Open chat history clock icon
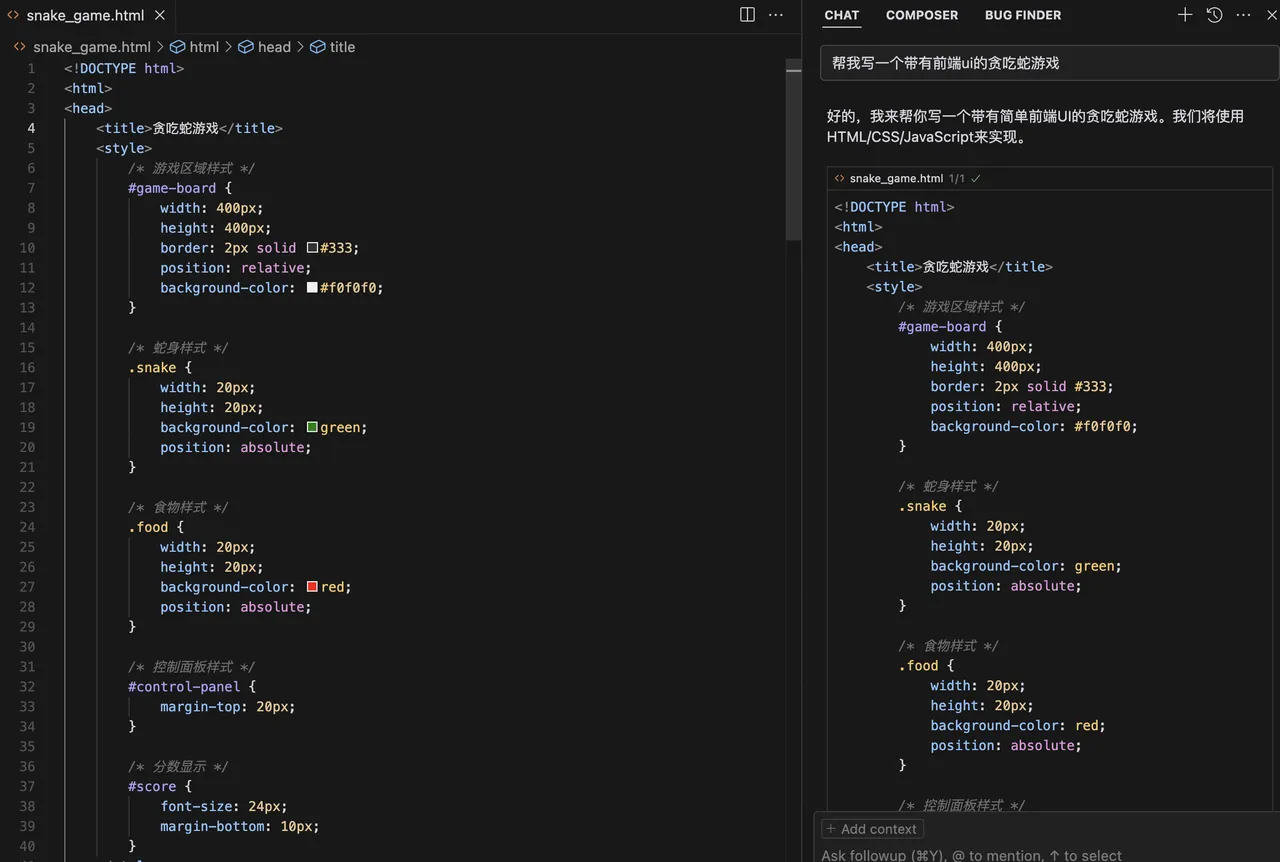 coord(1214,15)
